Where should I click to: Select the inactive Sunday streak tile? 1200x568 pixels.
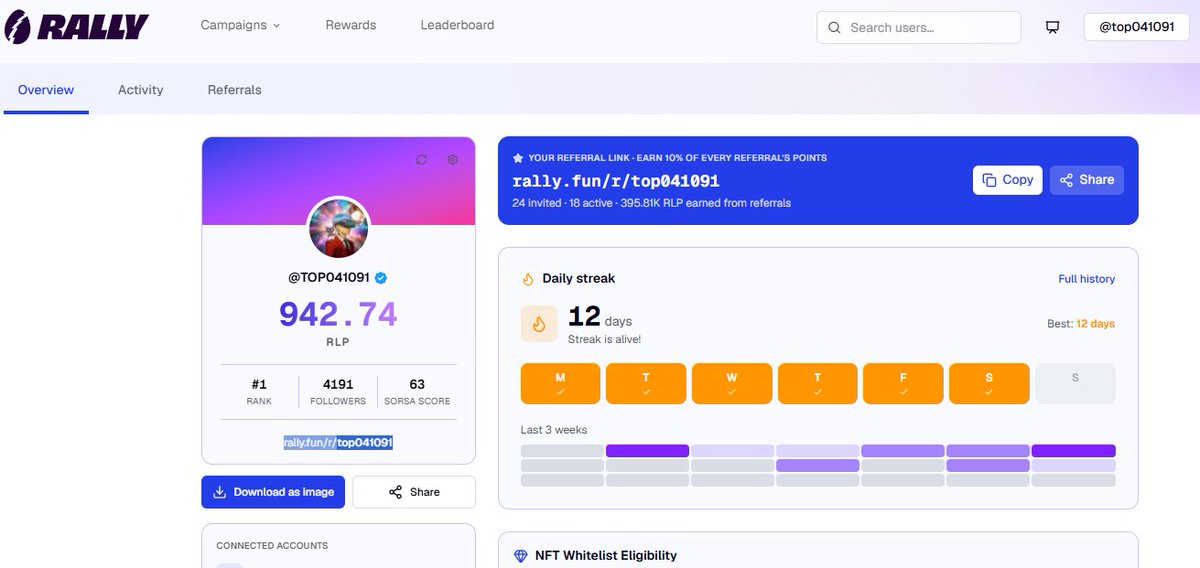point(1075,383)
